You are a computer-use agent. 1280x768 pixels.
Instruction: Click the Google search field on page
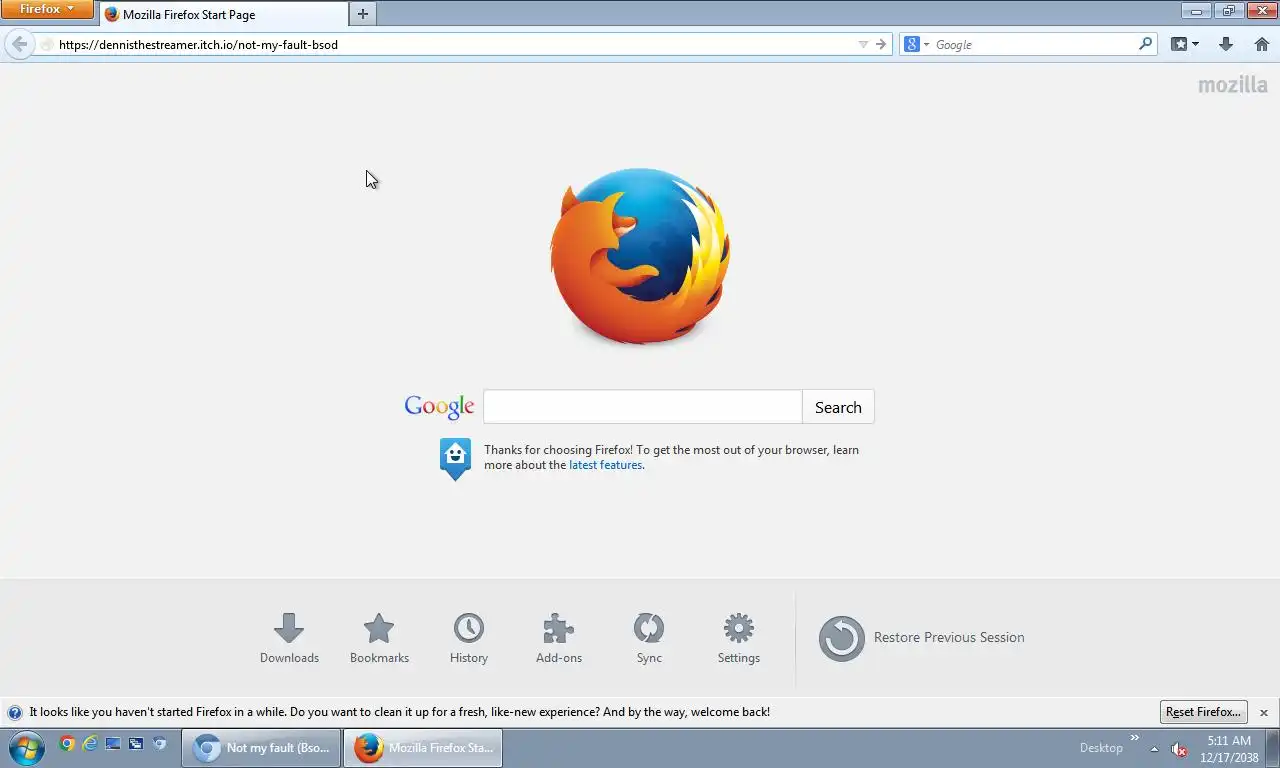pos(643,407)
